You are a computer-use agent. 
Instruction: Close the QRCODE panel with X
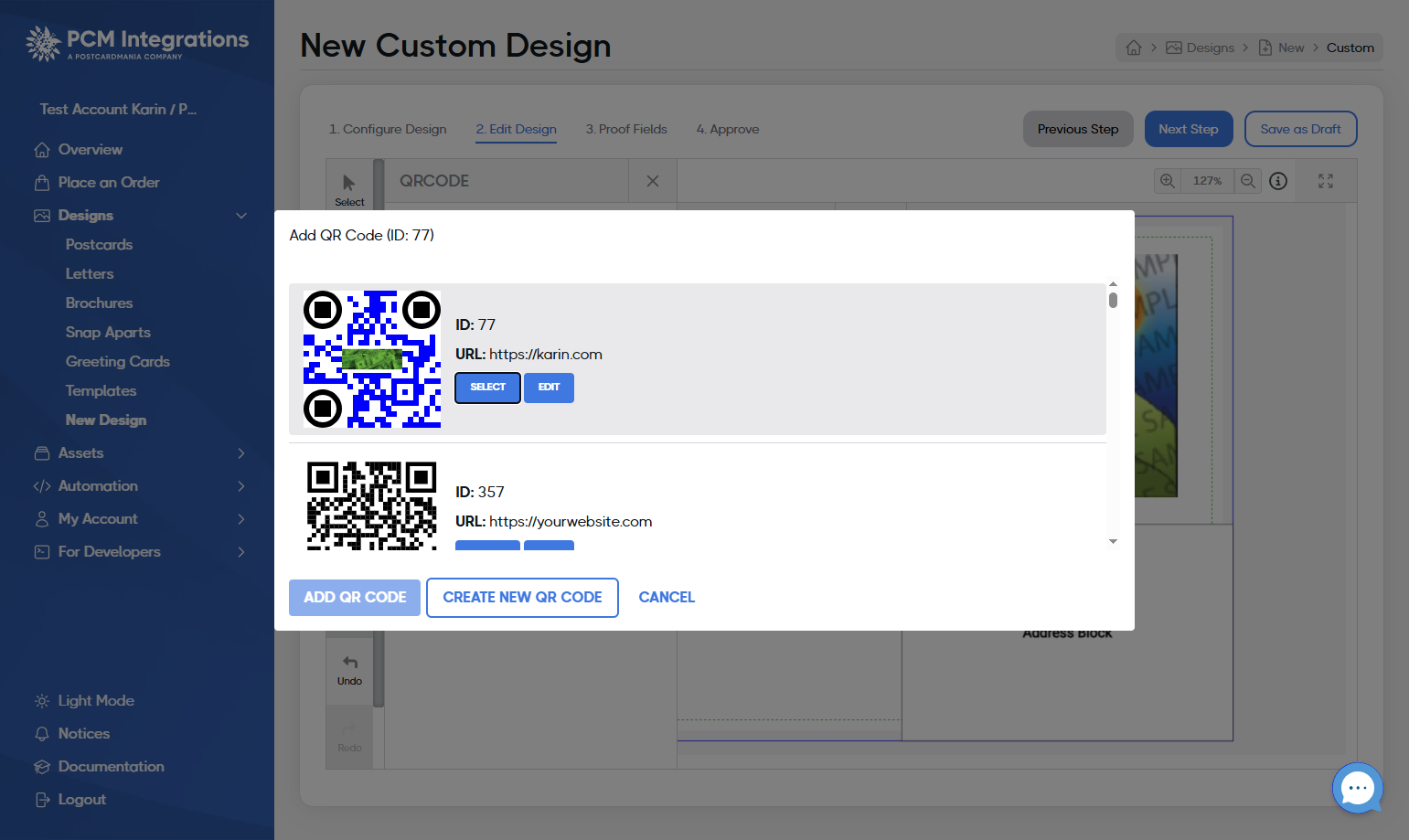[x=653, y=181]
